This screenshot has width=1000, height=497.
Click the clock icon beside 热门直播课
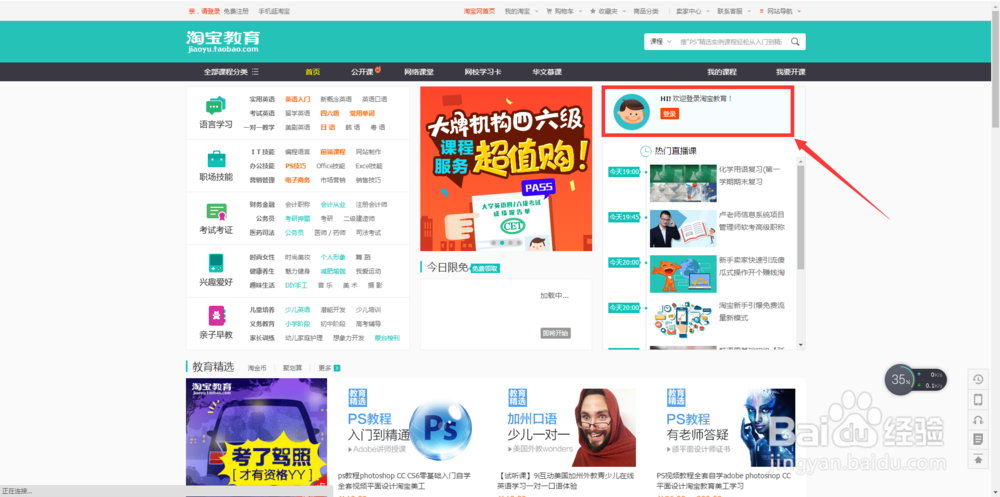pos(645,151)
